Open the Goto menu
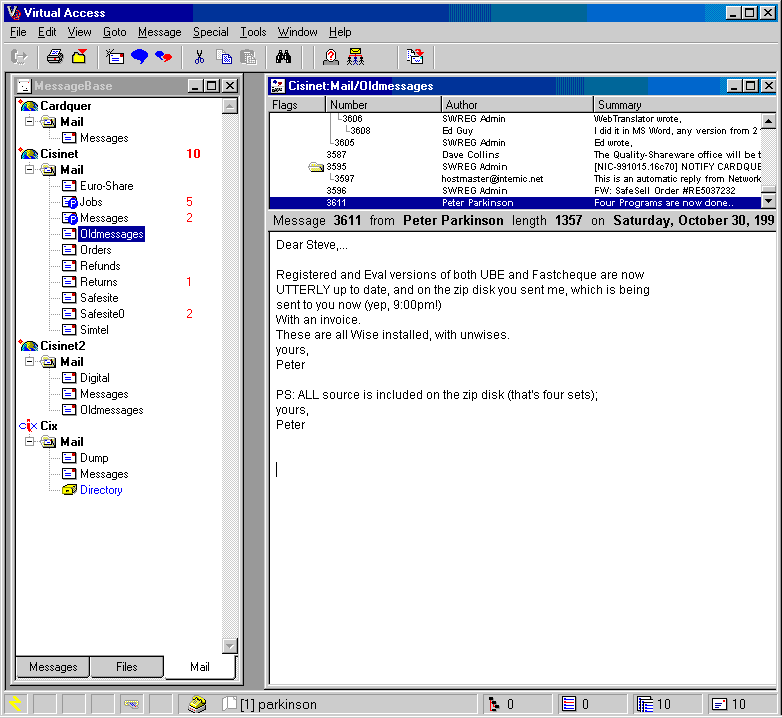782x718 pixels. pos(115,32)
